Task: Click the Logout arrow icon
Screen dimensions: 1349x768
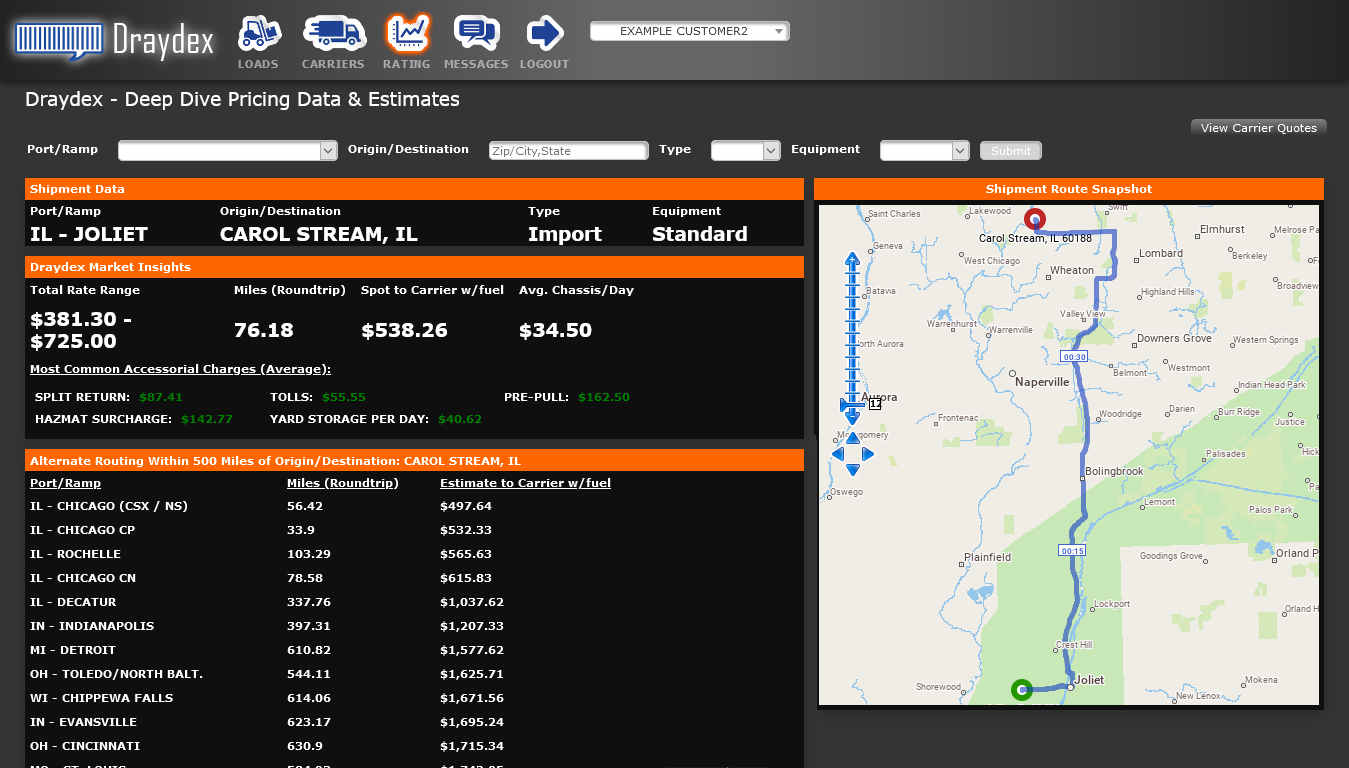Action: pyautogui.click(x=545, y=33)
